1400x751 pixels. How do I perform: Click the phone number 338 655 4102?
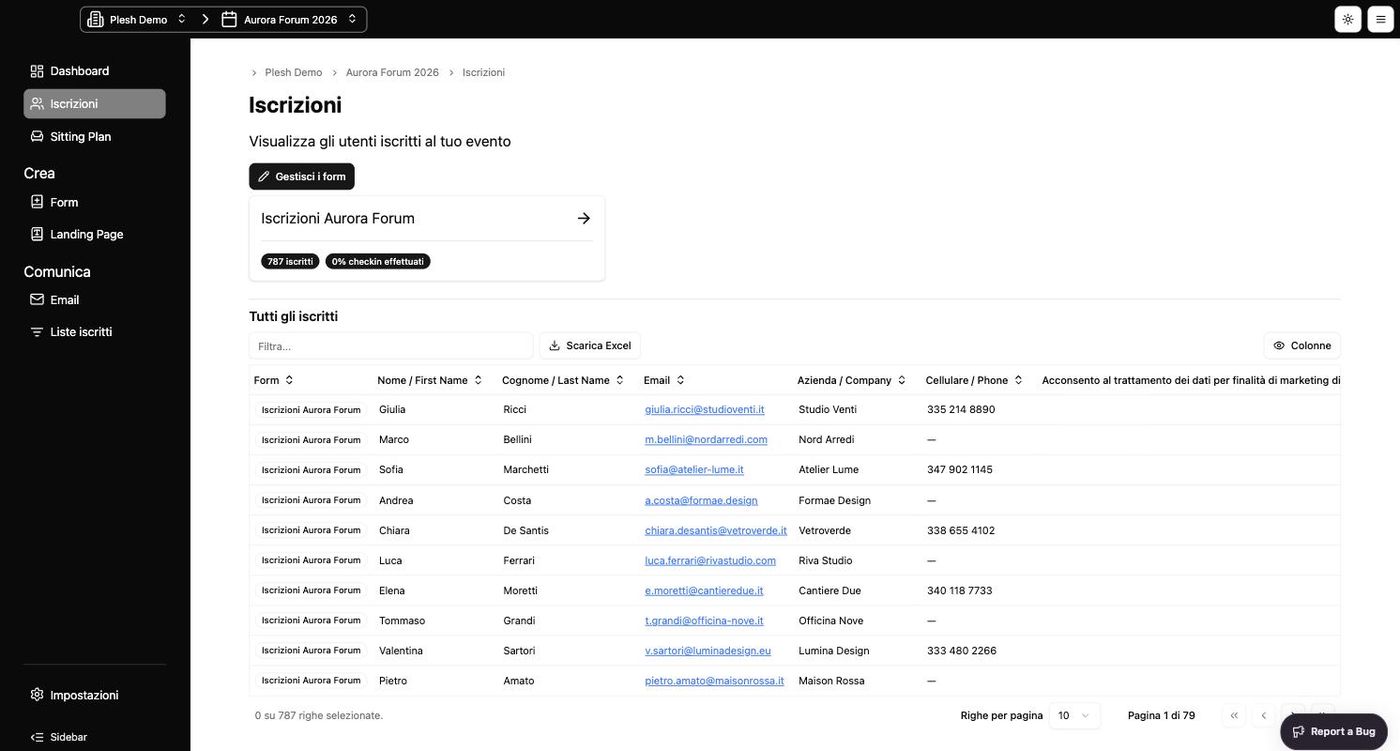point(961,530)
